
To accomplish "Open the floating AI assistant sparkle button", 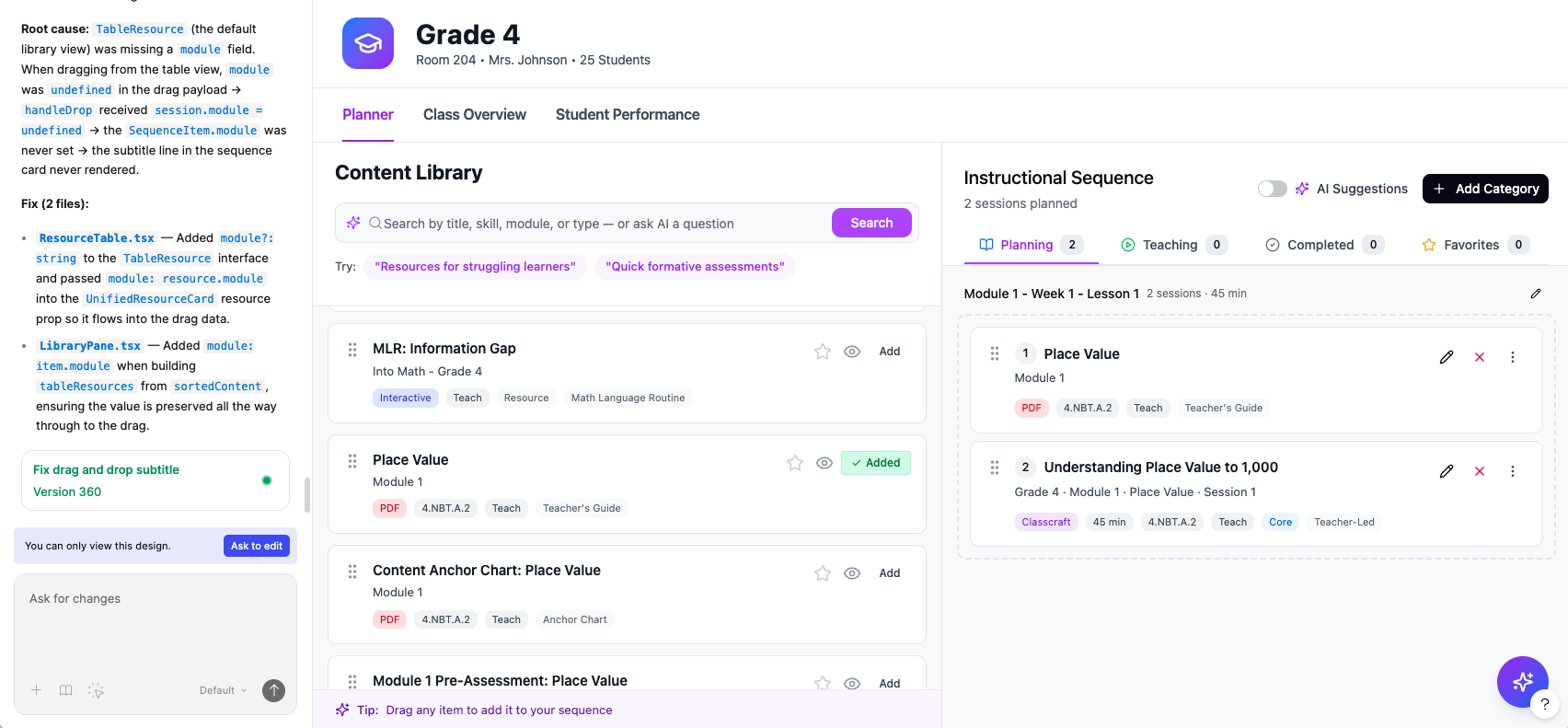I will pyautogui.click(x=1522, y=681).
